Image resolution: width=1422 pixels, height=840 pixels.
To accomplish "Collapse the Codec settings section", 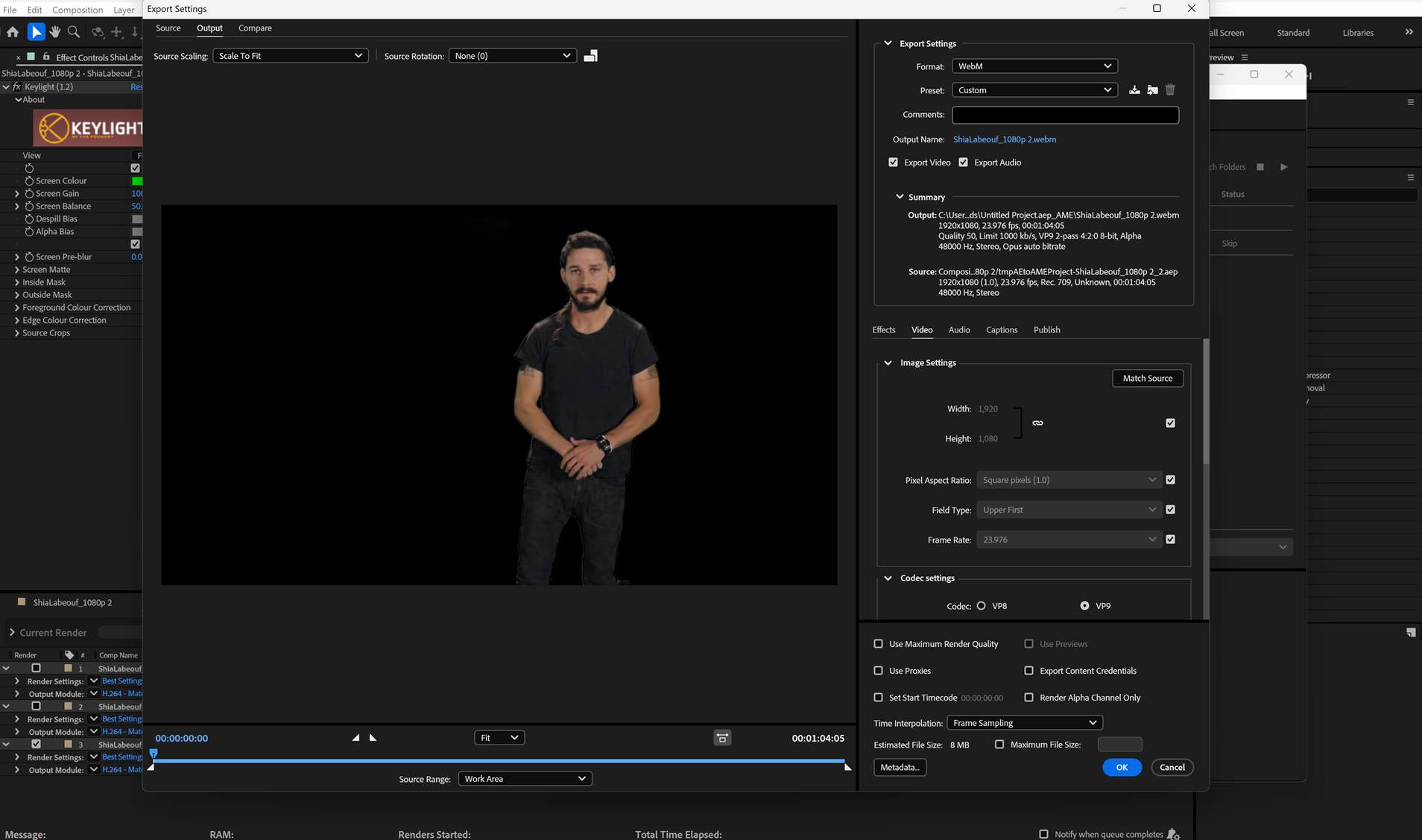I will [x=888, y=578].
